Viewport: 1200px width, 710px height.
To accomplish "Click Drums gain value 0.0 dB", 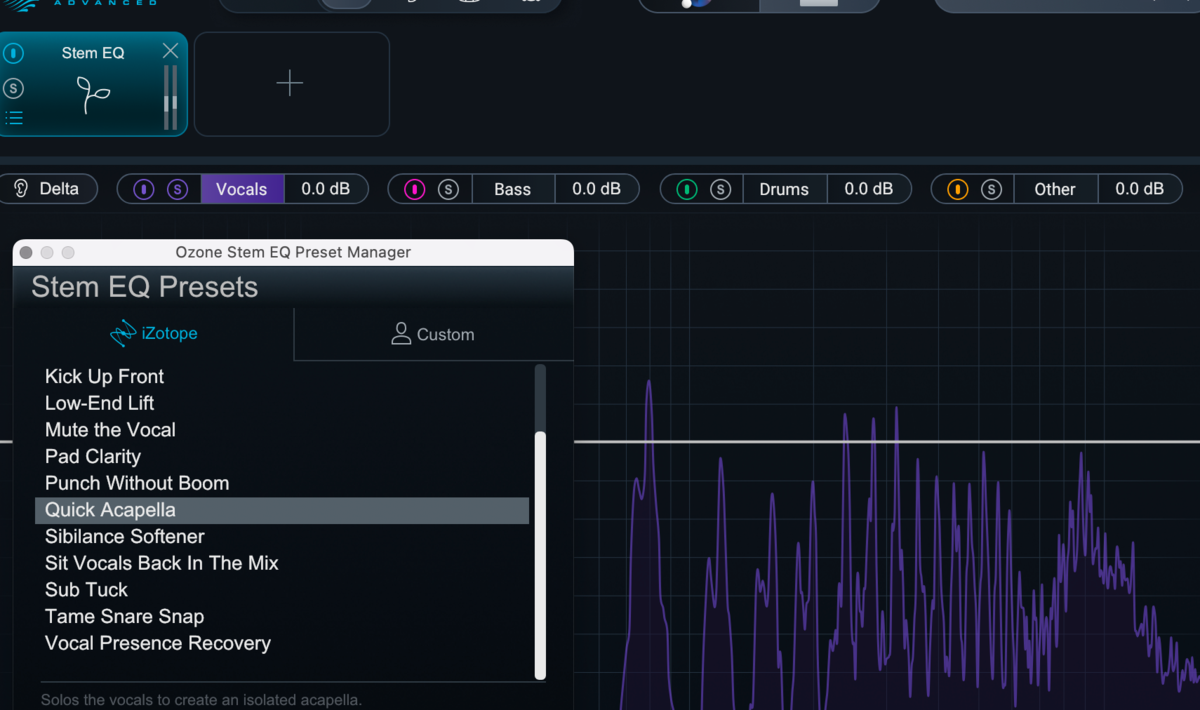I will click(x=868, y=189).
